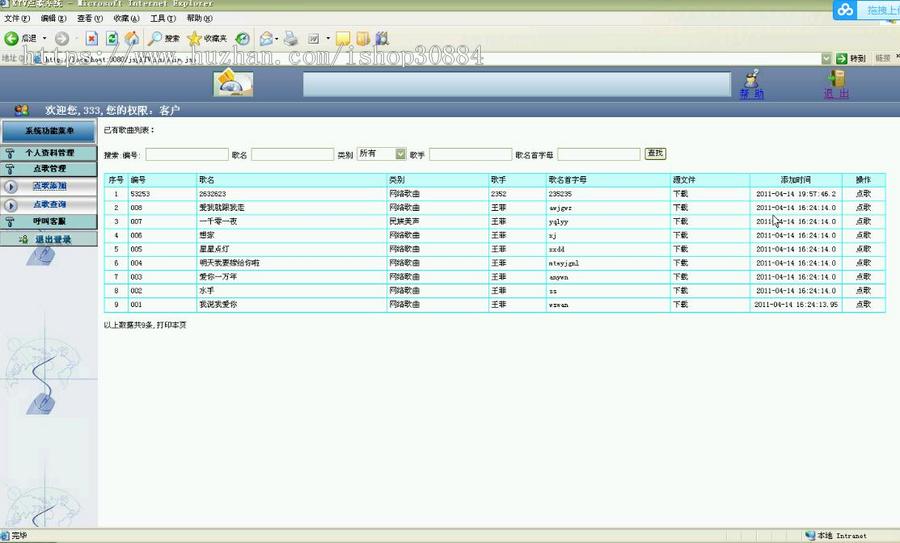Click the blue cloud upload icon
Viewport: 900px width, 543px height.
coord(845,10)
